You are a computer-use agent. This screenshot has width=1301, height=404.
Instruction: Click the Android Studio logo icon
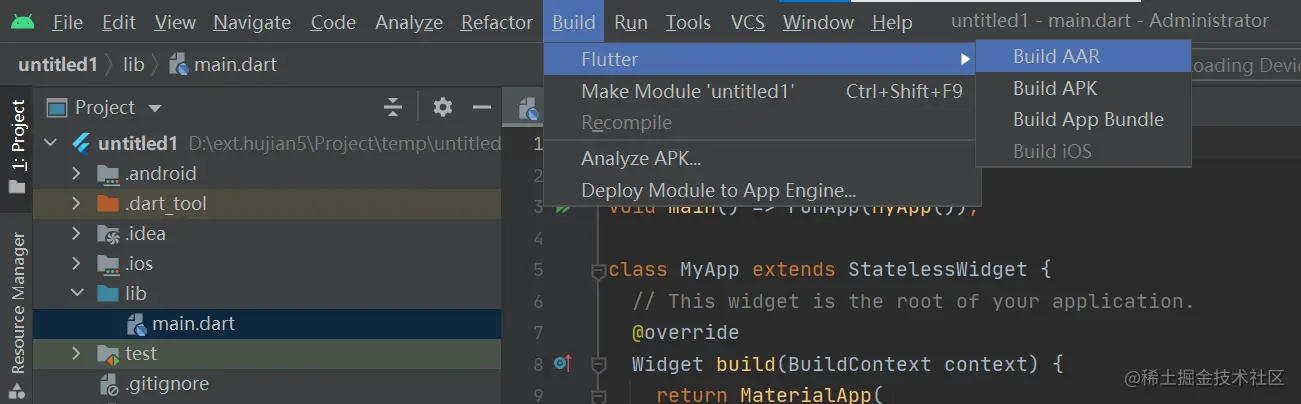tap(23, 21)
